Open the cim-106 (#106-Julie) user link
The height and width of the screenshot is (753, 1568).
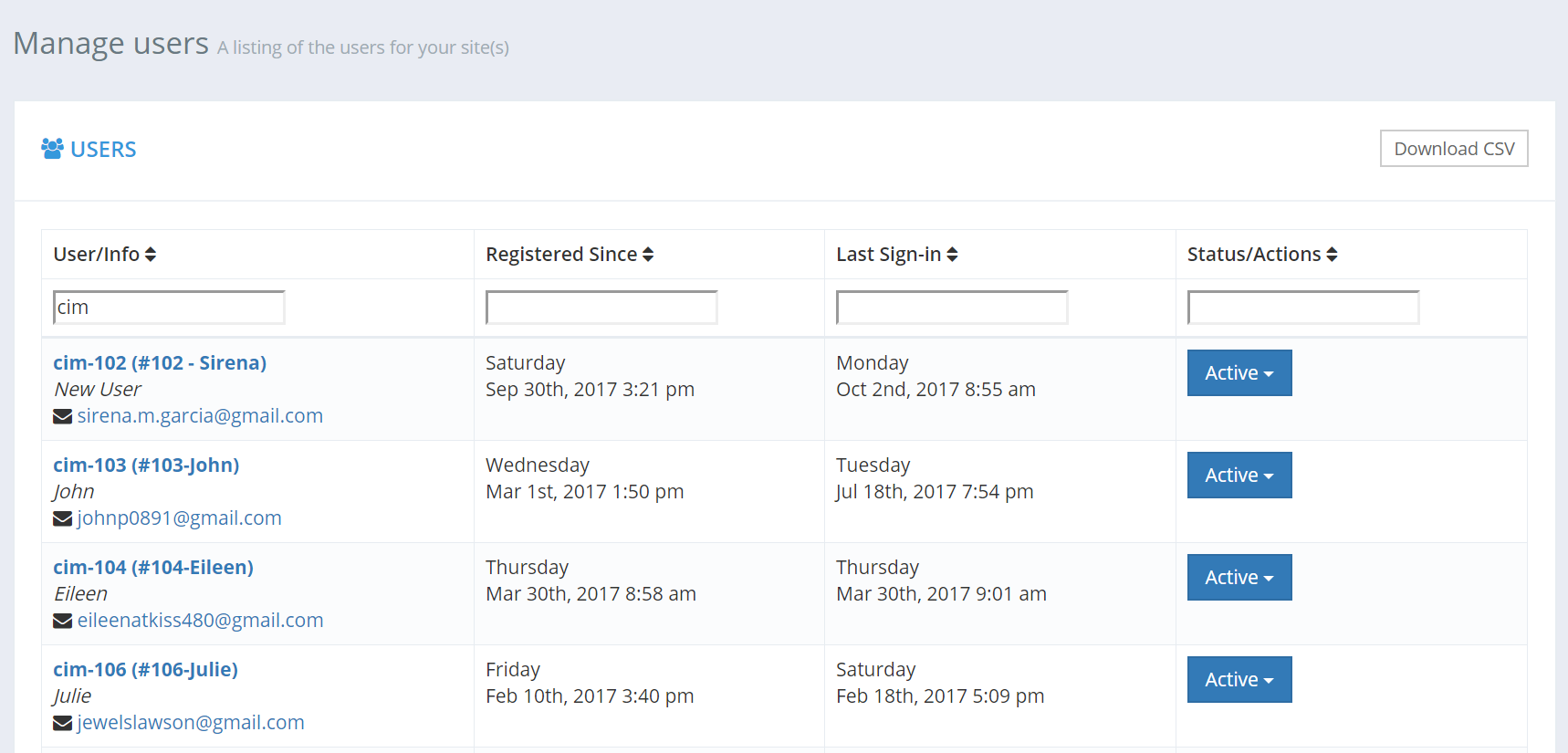(145, 669)
